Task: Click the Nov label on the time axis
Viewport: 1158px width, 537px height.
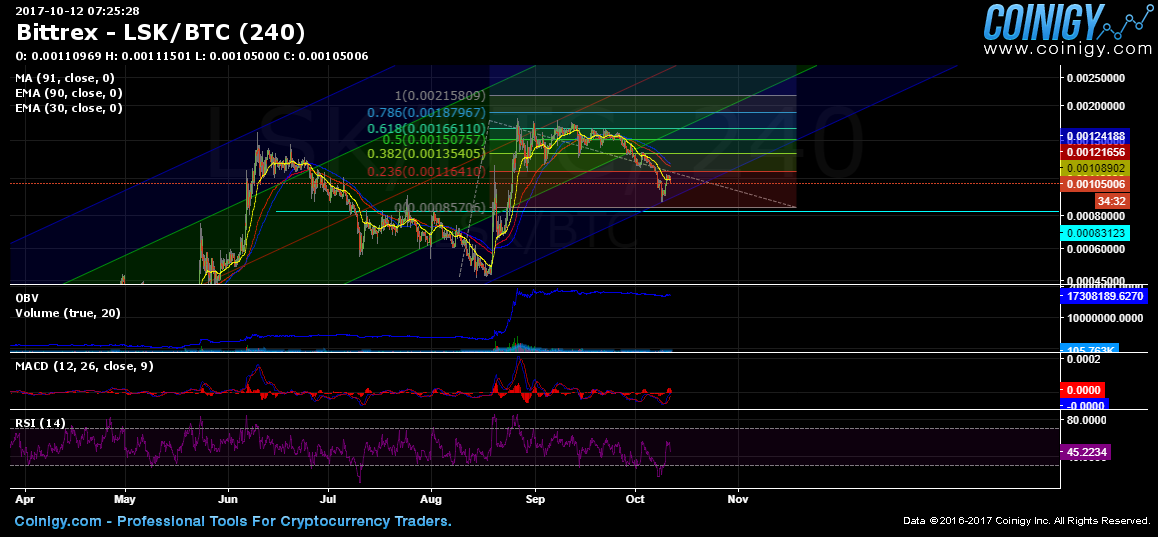Action: pyautogui.click(x=738, y=499)
